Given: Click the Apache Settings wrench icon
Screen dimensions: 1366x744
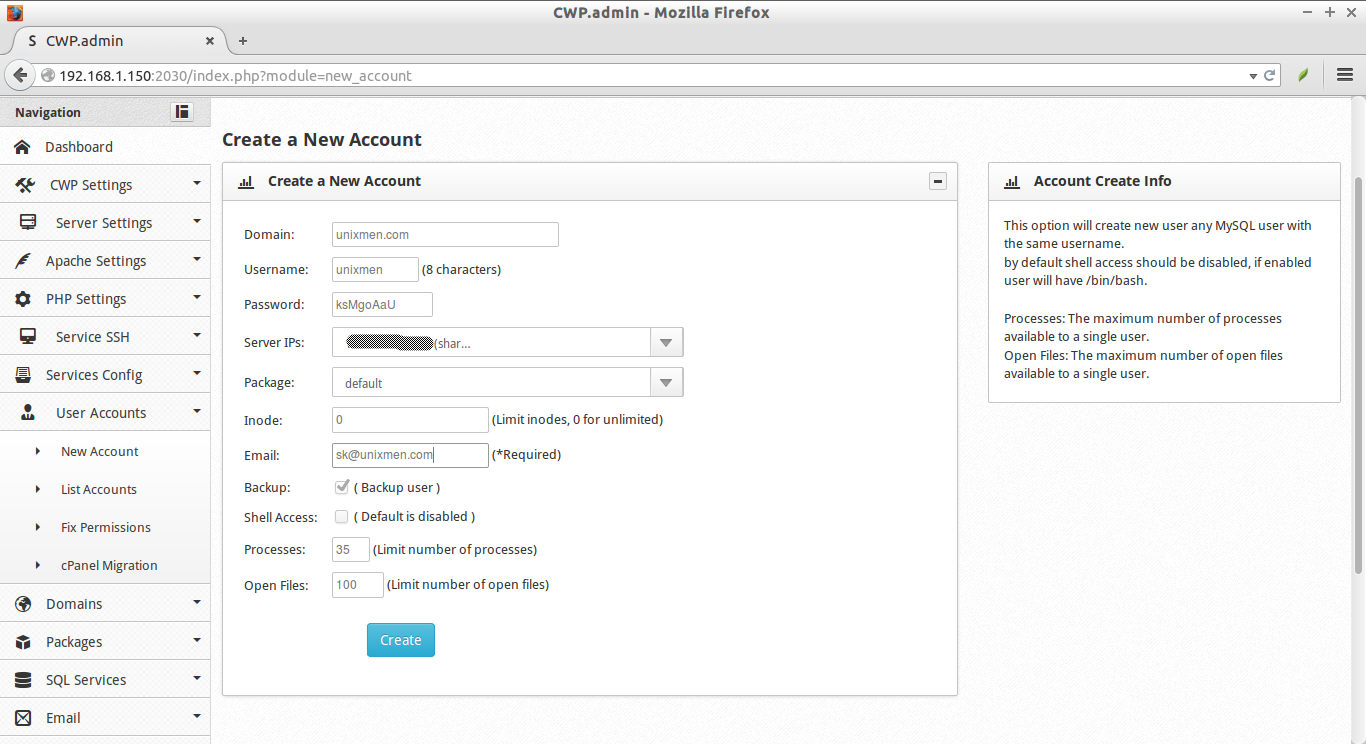Looking at the screenshot, I should point(22,260).
